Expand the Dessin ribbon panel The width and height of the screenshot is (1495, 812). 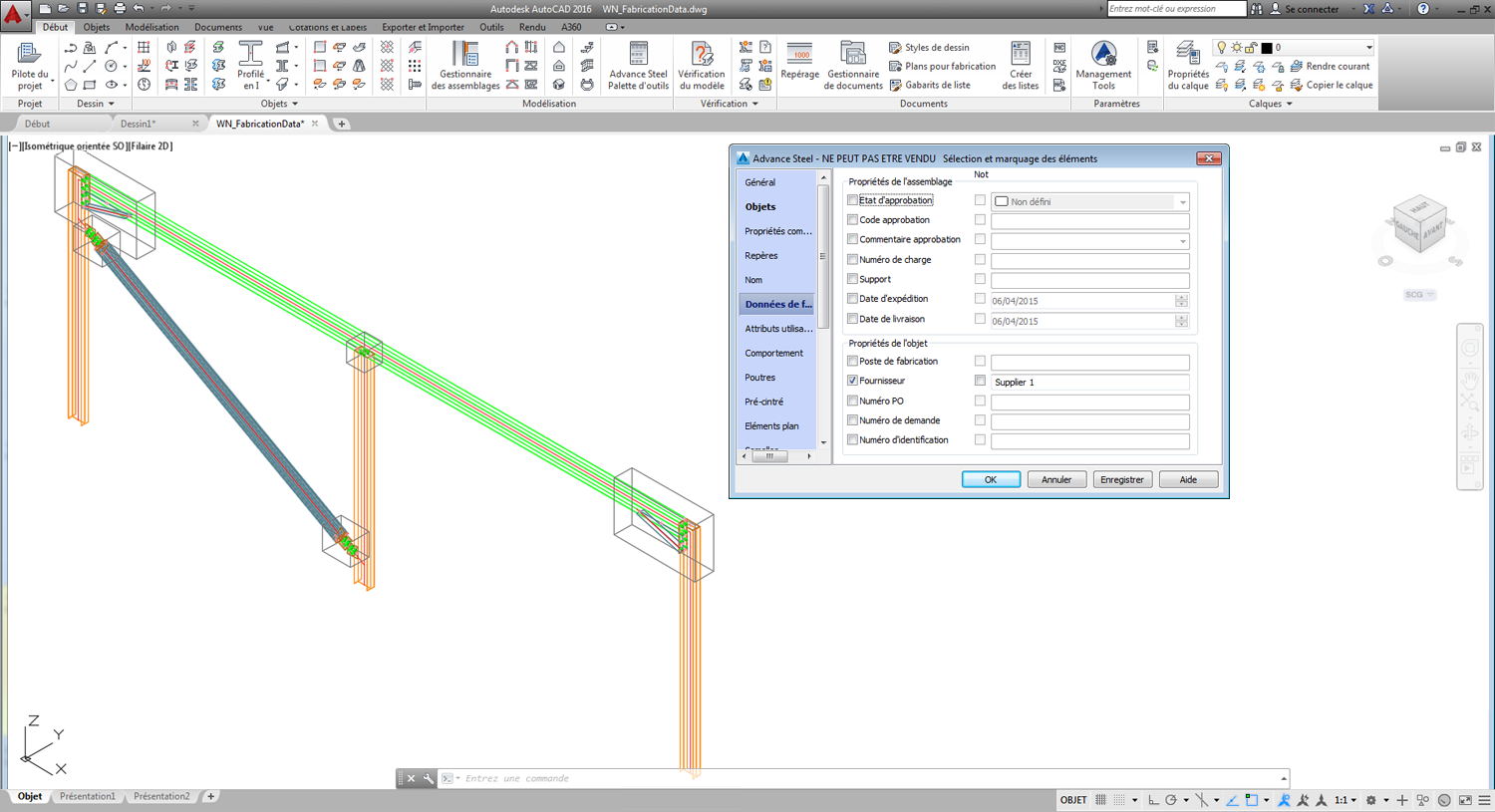(96, 104)
